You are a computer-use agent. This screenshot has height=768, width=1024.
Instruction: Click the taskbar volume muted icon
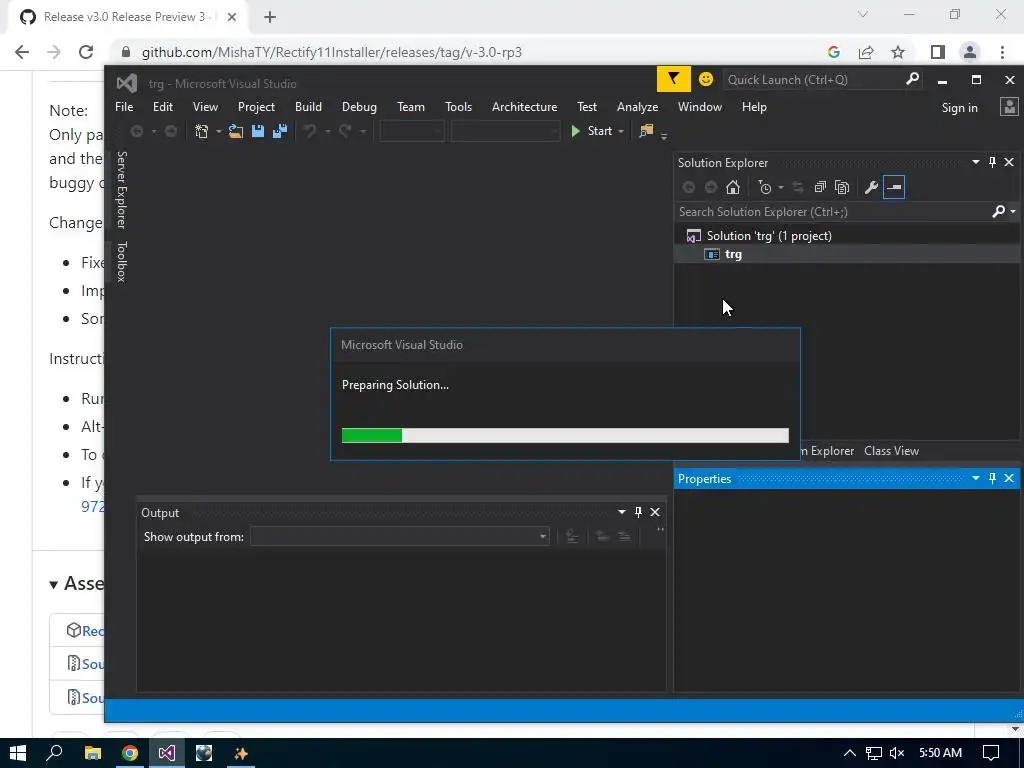point(897,753)
